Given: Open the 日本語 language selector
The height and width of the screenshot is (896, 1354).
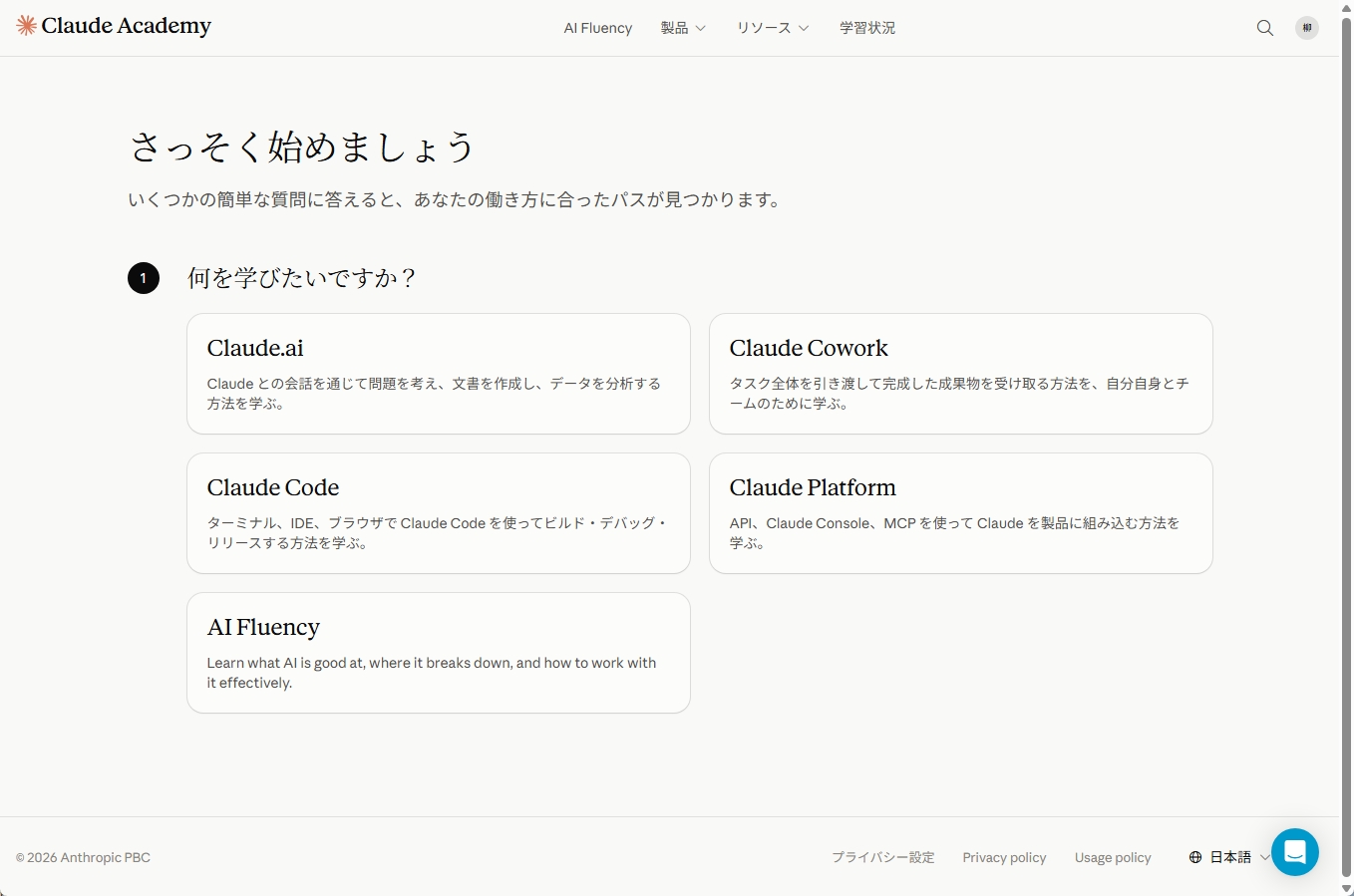Looking at the screenshot, I should tap(1229, 857).
